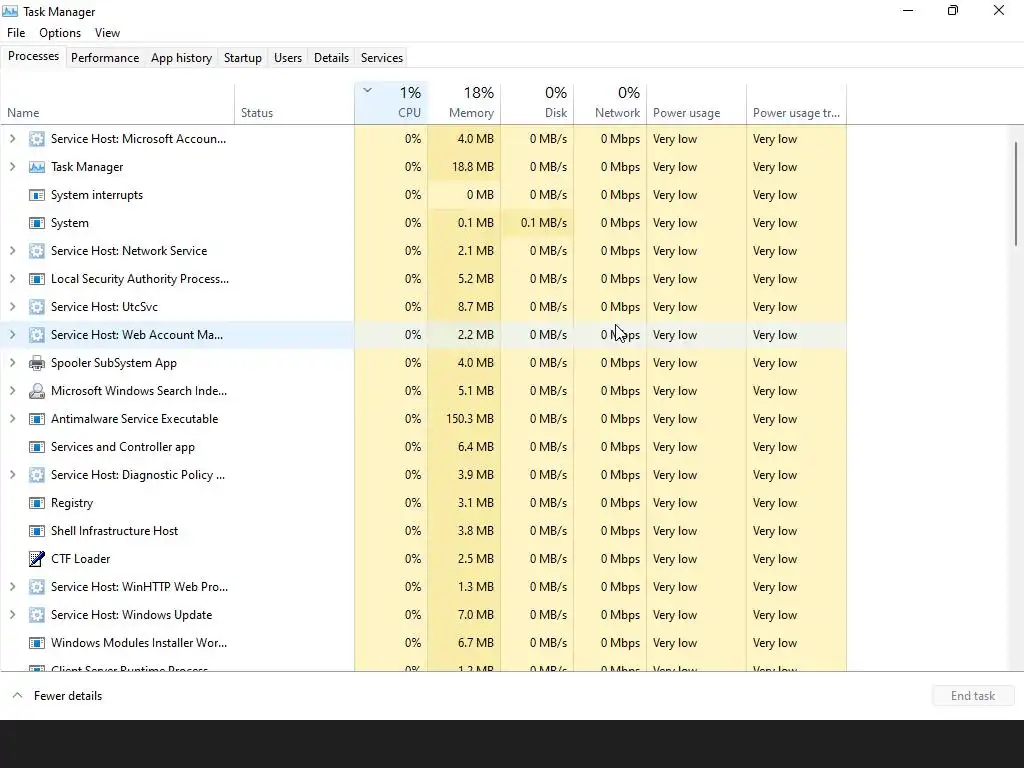Select the CTF Loader process name

tap(80, 559)
